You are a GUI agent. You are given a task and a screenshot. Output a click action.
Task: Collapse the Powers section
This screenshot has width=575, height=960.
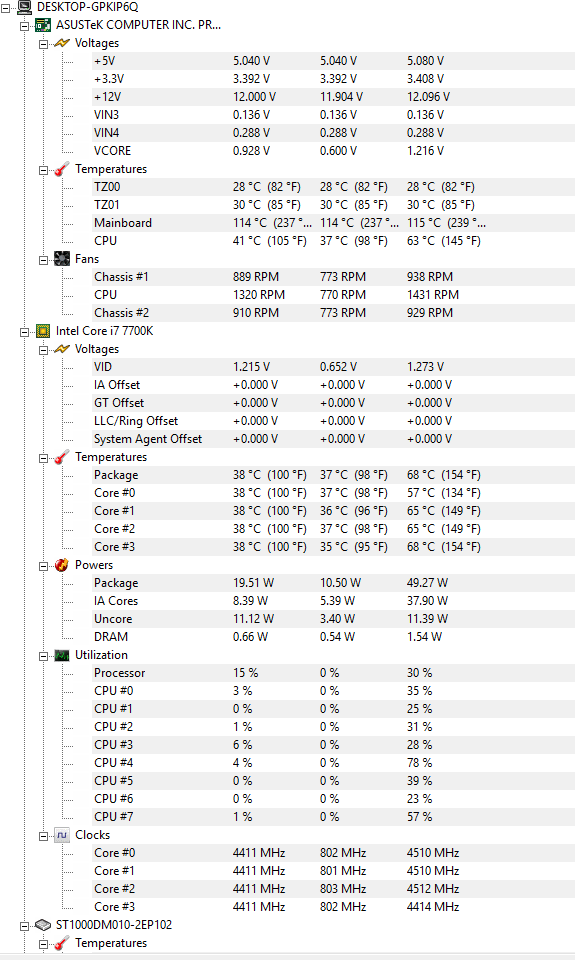pos(43,566)
